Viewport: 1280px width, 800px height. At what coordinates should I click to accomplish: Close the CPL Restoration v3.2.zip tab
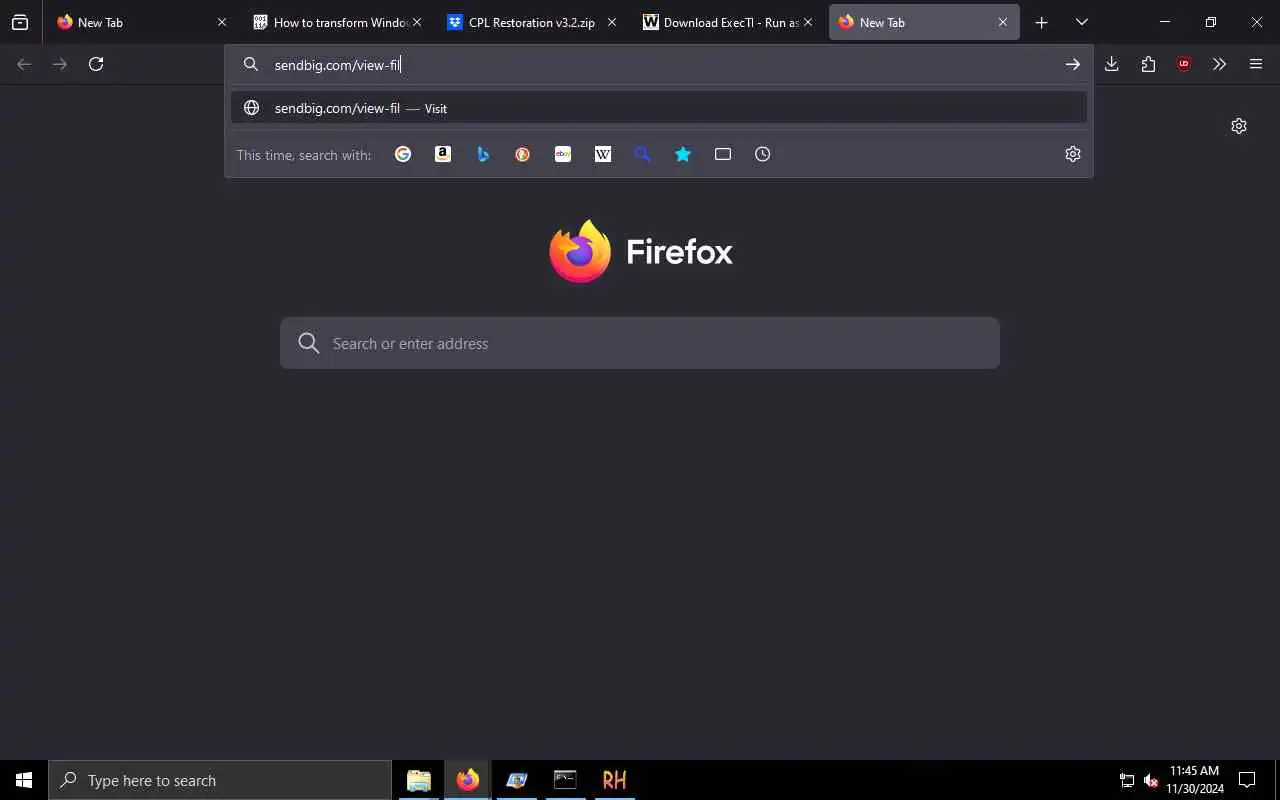coord(612,22)
